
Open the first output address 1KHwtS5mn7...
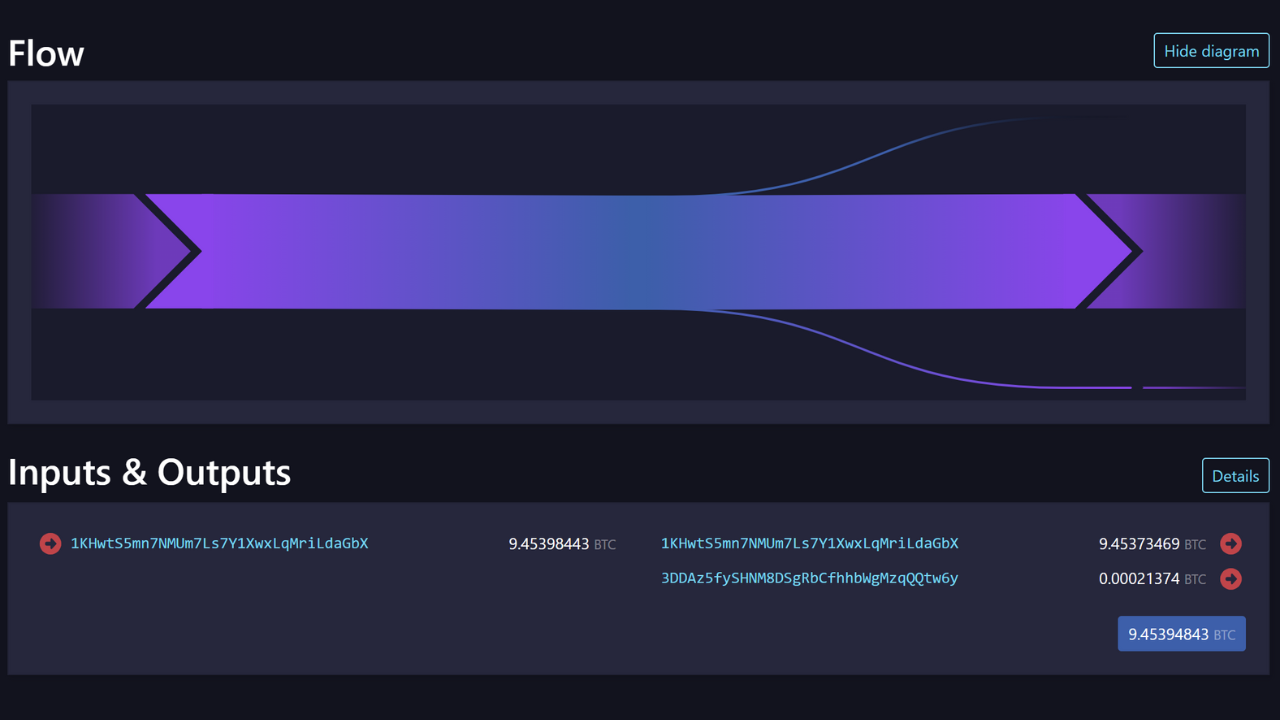coord(809,544)
